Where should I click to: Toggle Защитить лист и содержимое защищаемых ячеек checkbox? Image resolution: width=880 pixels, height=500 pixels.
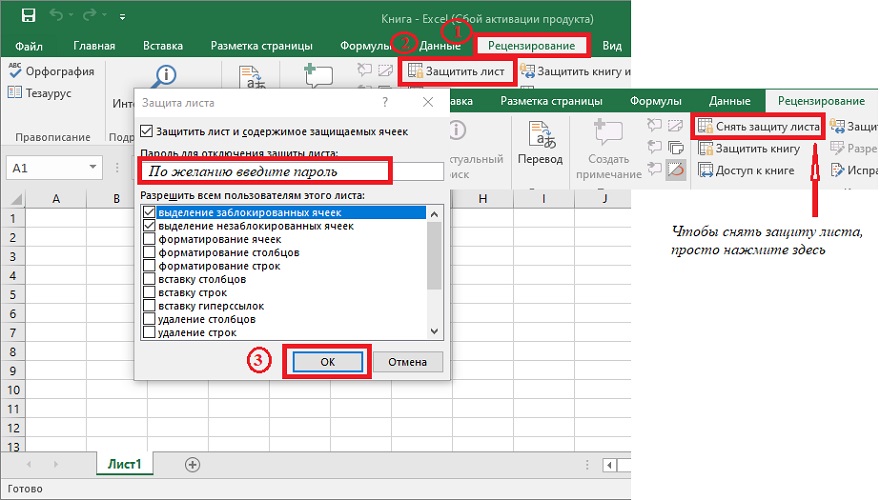point(146,131)
